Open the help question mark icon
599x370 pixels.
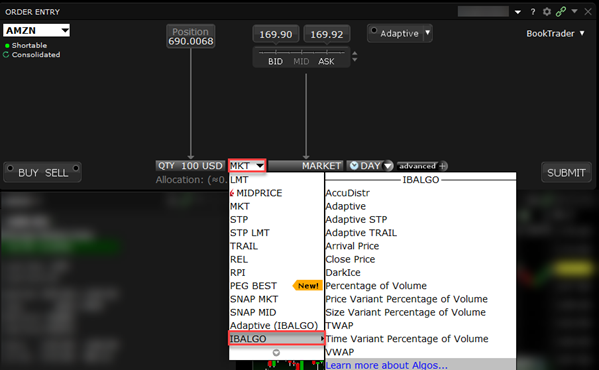533,12
